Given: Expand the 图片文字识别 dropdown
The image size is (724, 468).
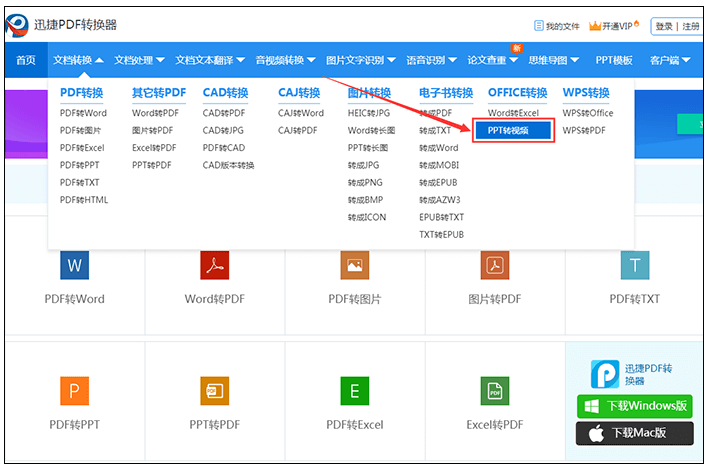Looking at the screenshot, I should coord(361,60).
